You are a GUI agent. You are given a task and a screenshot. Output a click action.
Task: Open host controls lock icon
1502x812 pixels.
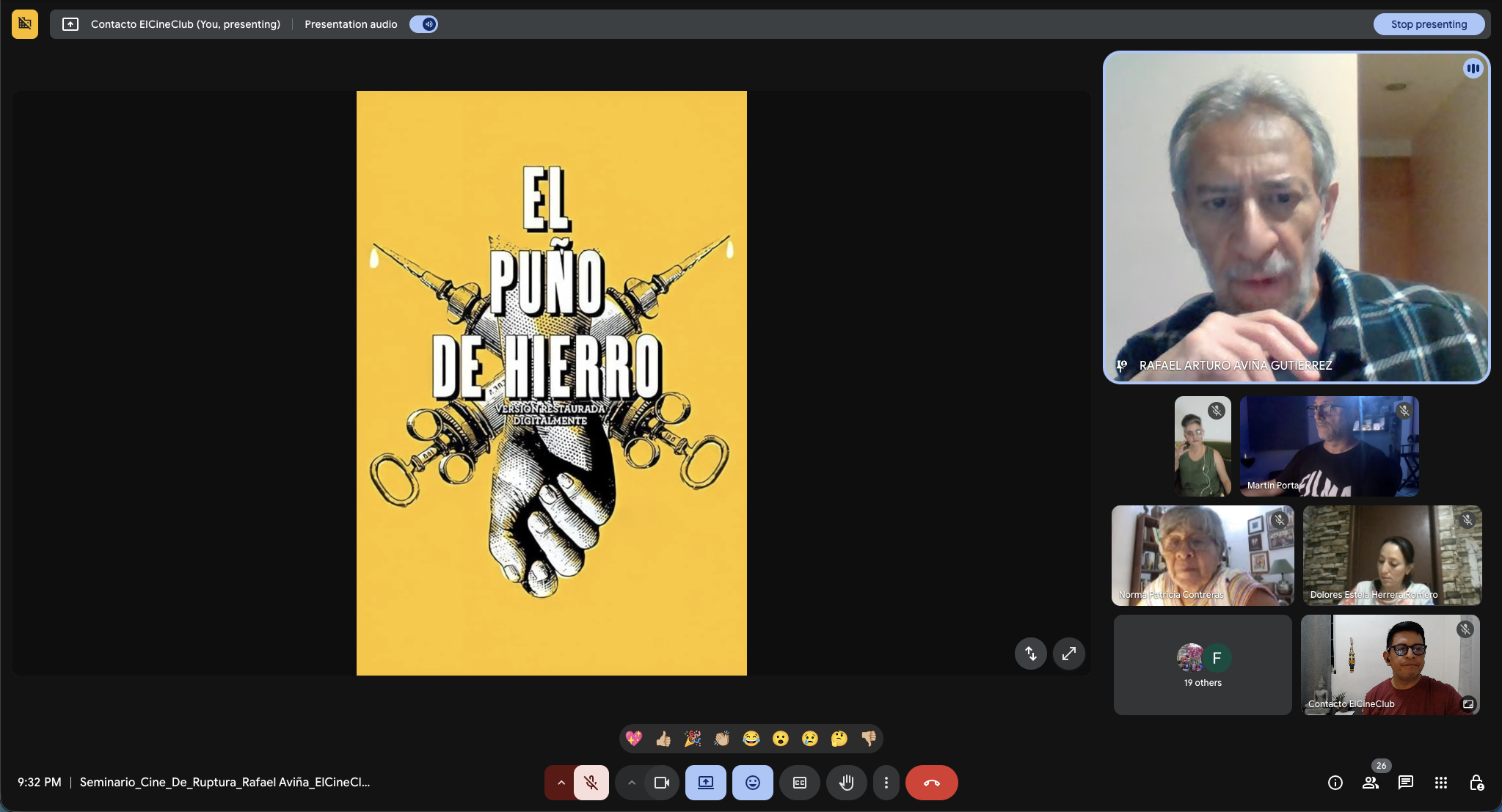(1476, 783)
